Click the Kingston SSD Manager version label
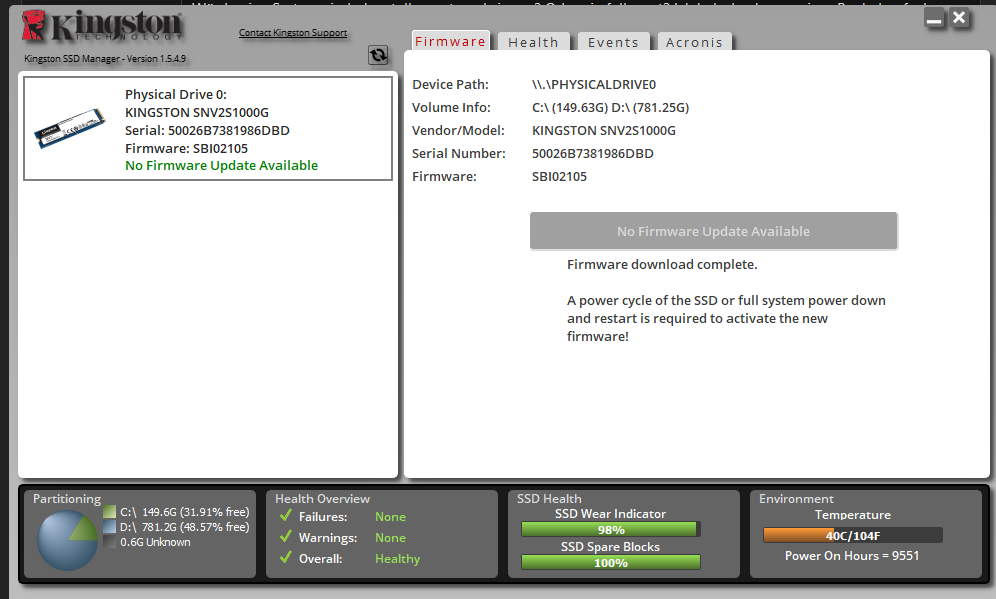 tap(105, 58)
